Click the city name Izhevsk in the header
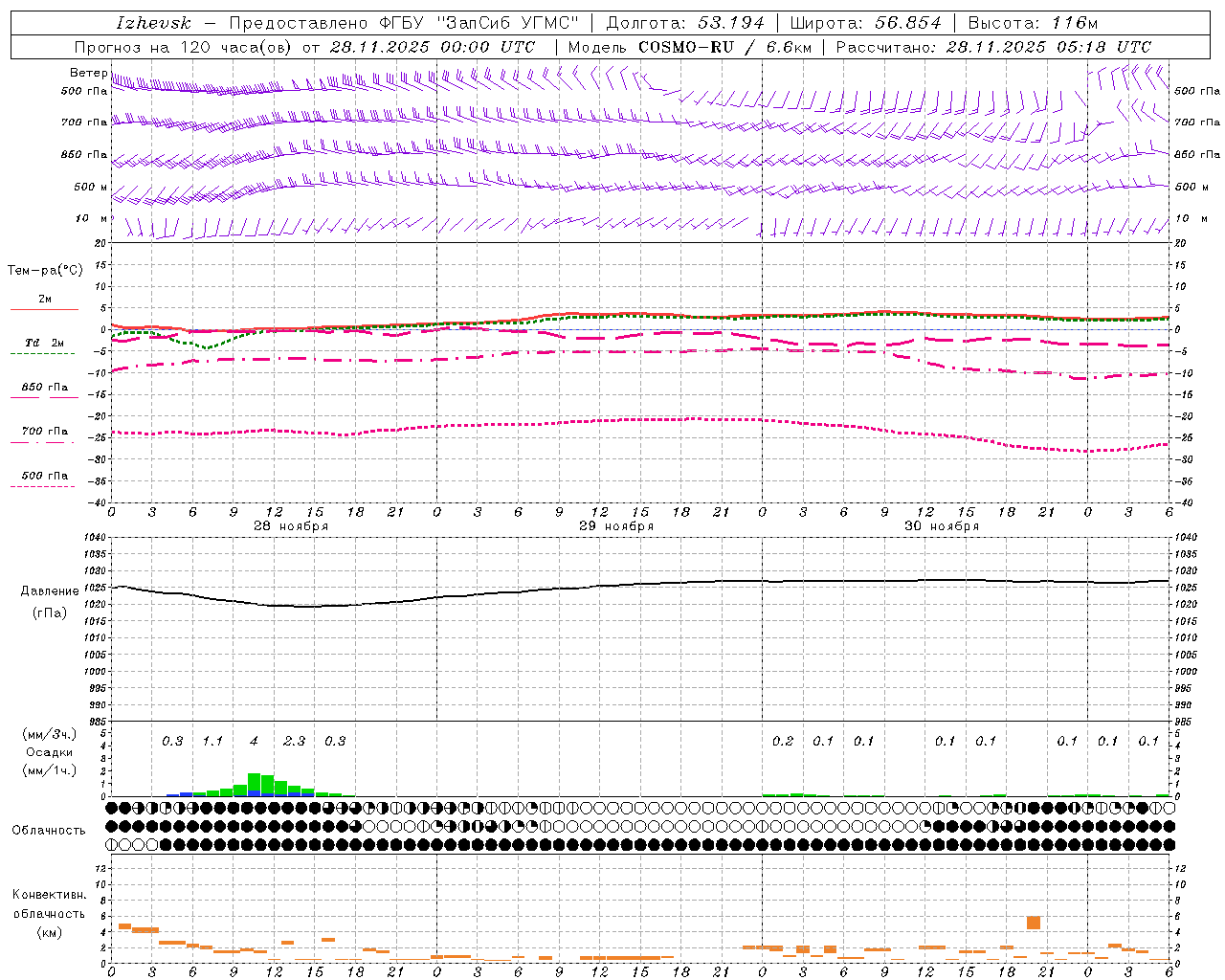Screen dimensions: 1225x980 point(153,23)
